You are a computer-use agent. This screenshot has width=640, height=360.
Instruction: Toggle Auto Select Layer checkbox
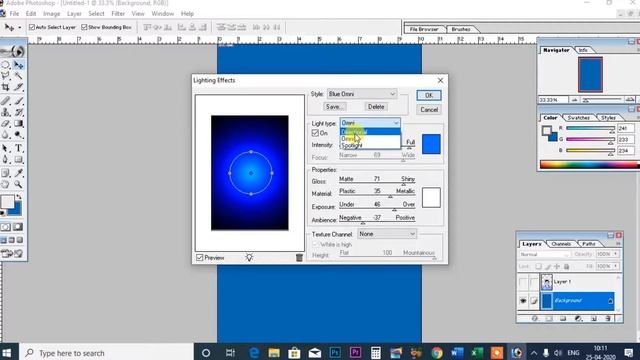point(32,27)
